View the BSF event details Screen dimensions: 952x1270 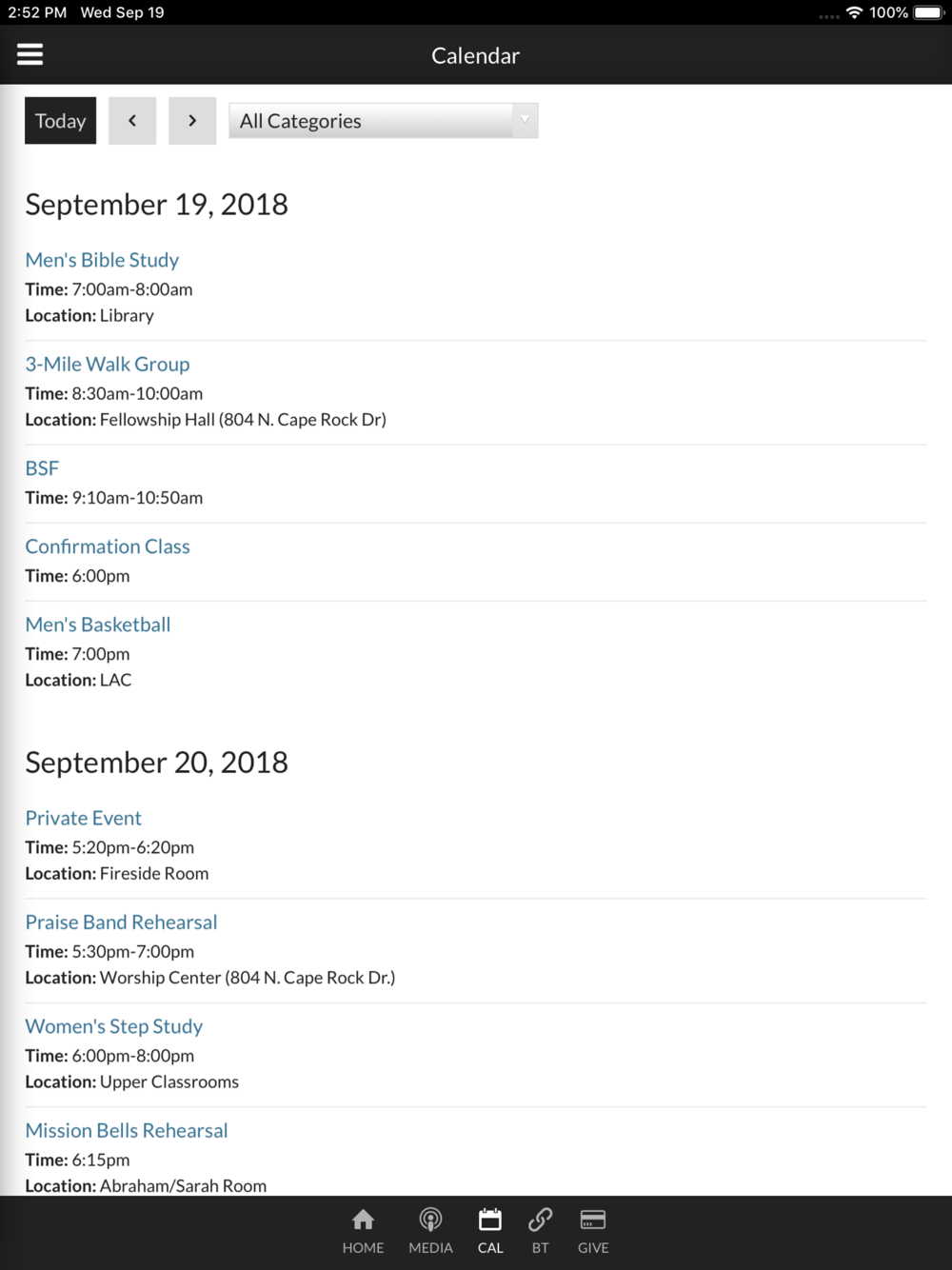pos(42,468)
